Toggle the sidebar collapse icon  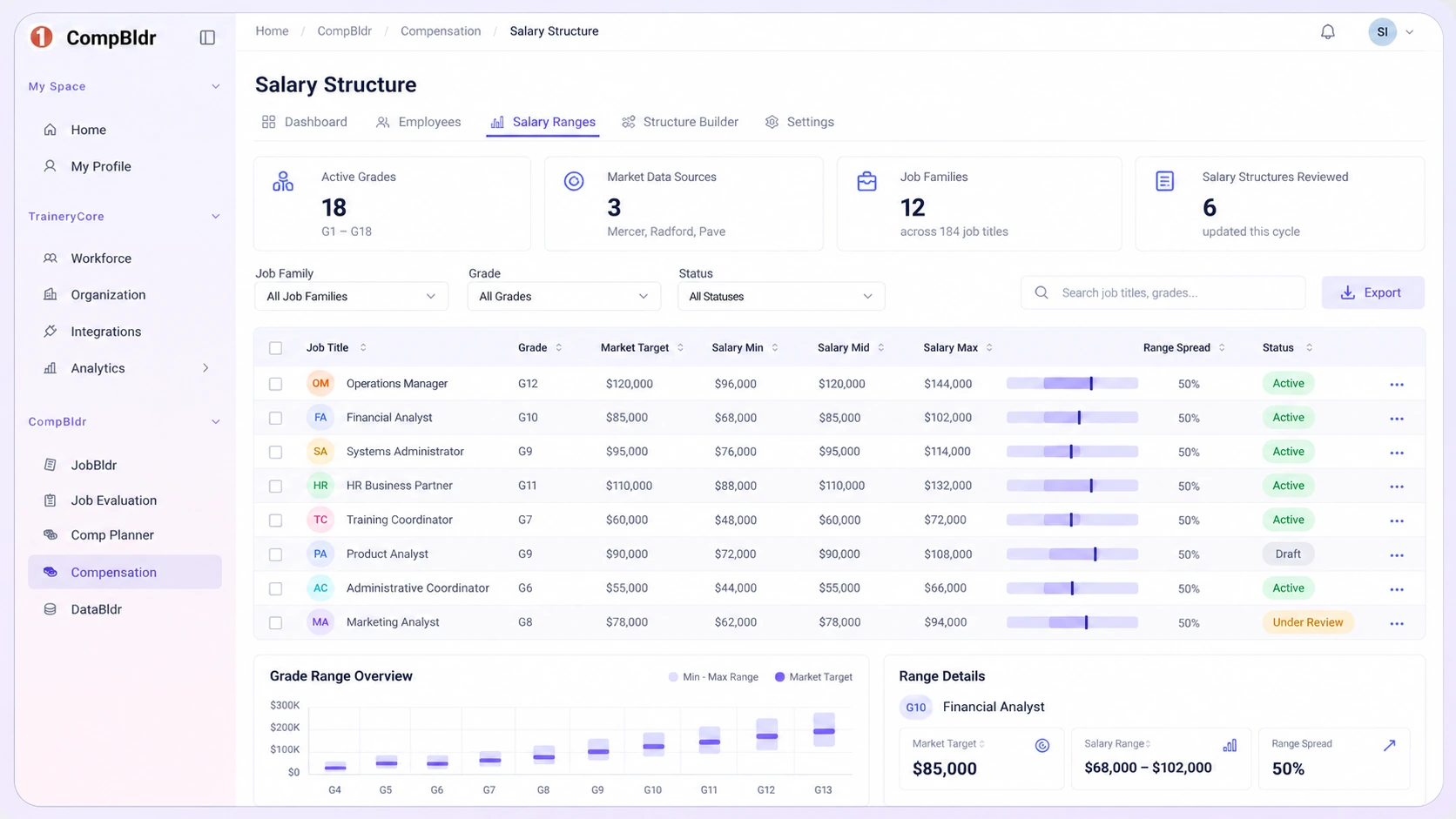tap(207, 37)
